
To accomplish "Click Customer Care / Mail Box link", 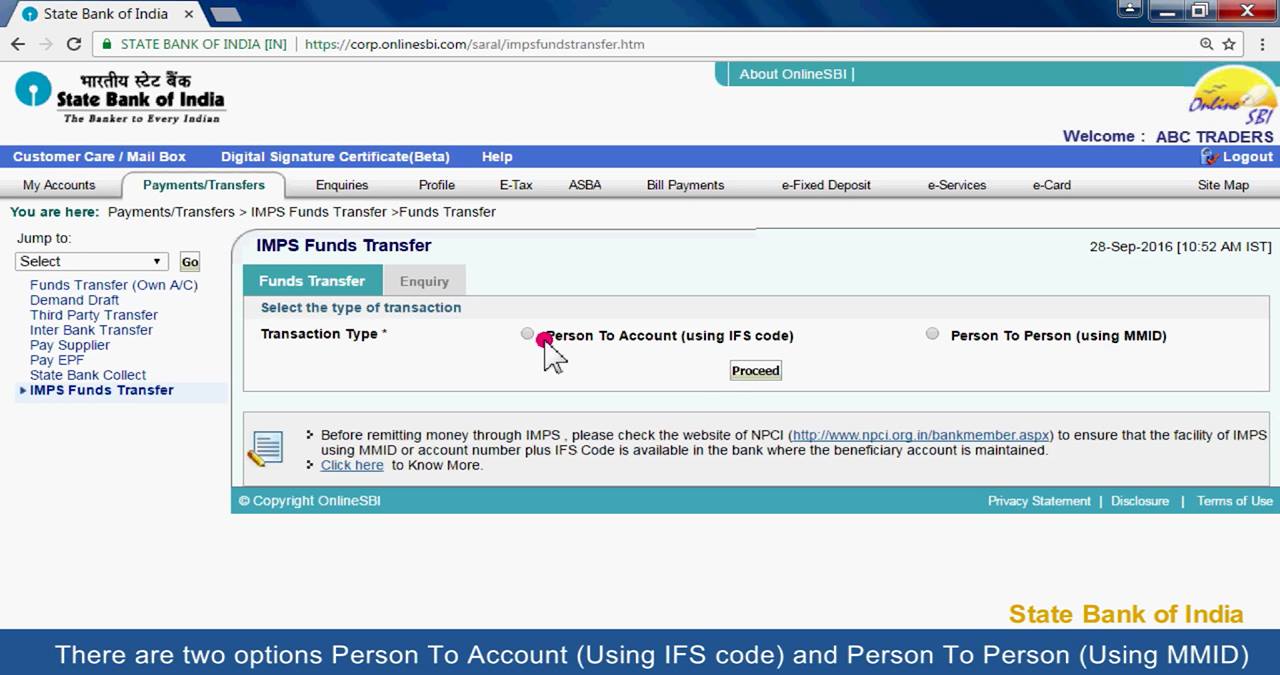I will (99, 157).
